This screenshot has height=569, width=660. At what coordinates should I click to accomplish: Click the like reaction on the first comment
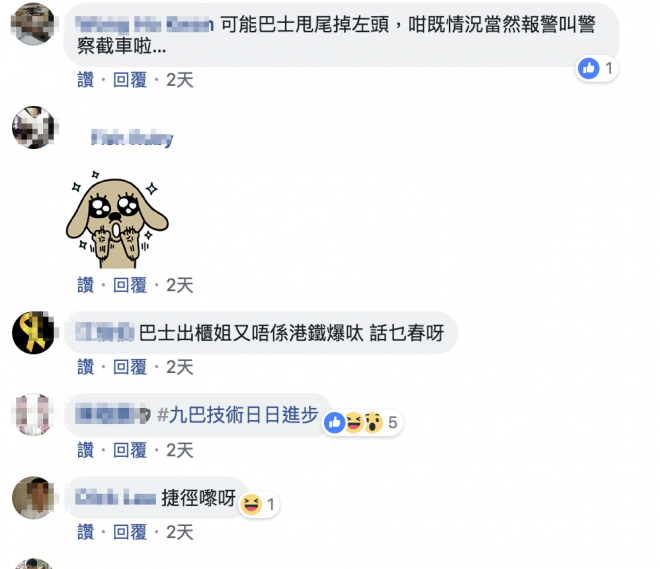coord(588,68)
